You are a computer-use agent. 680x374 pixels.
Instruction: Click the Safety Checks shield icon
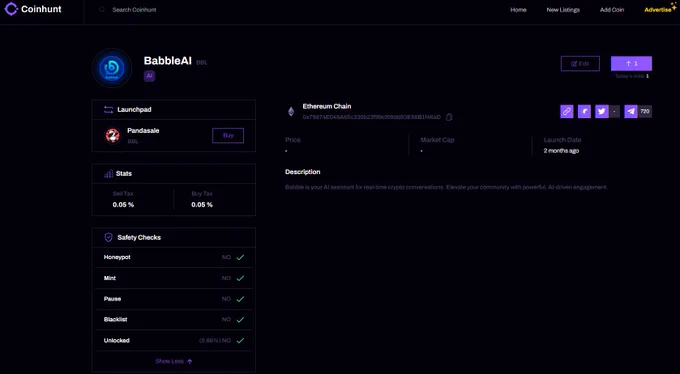108,237
